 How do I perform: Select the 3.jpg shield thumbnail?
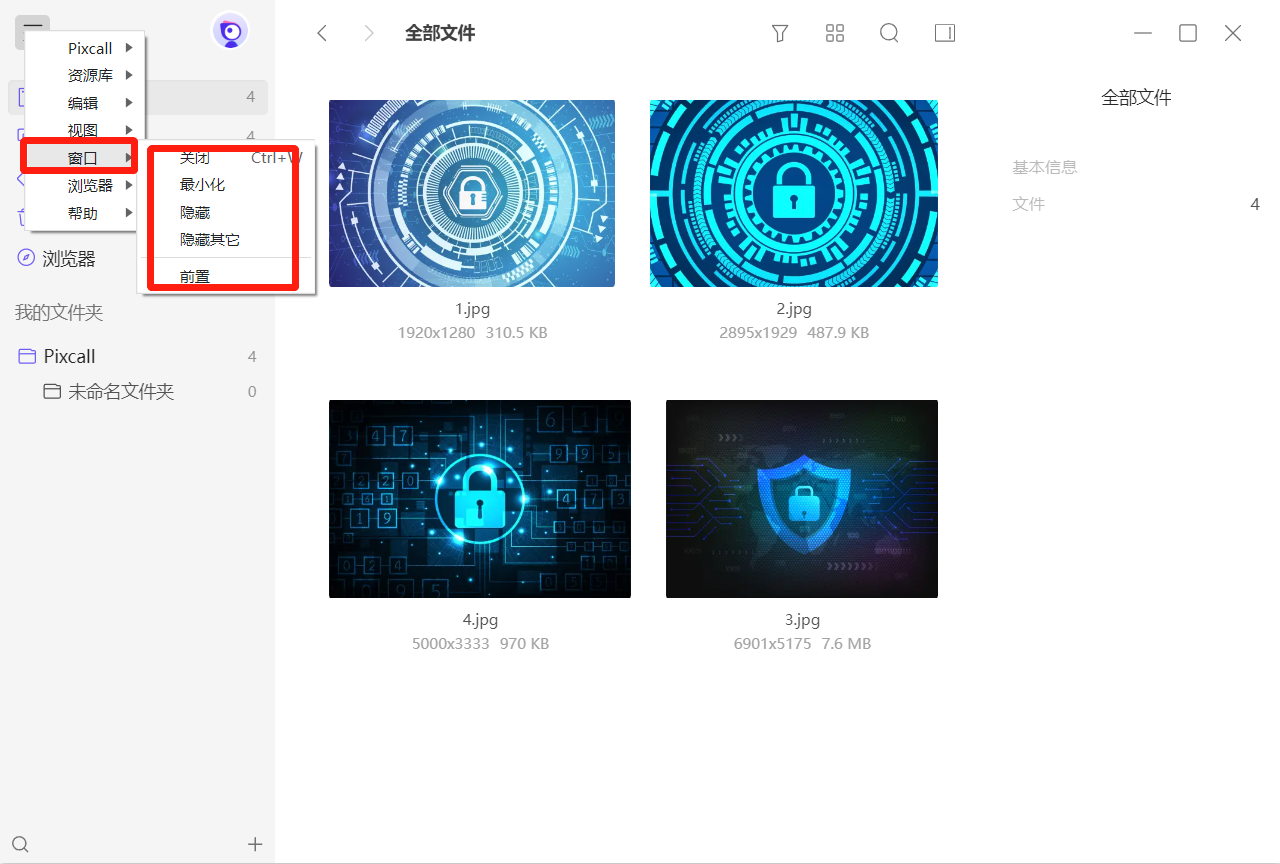802,499
